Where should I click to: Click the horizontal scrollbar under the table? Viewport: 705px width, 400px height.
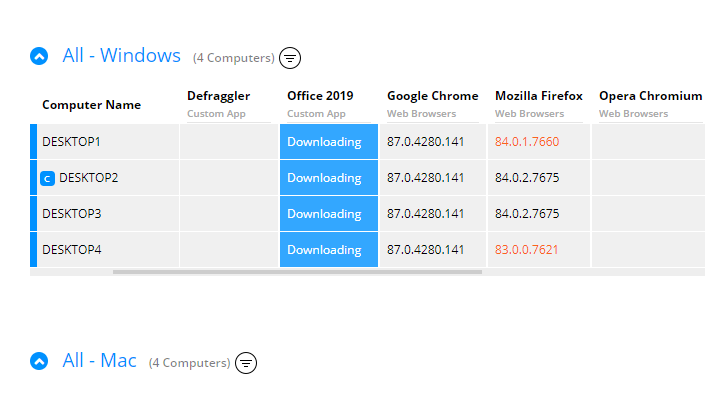coord(298,271)
